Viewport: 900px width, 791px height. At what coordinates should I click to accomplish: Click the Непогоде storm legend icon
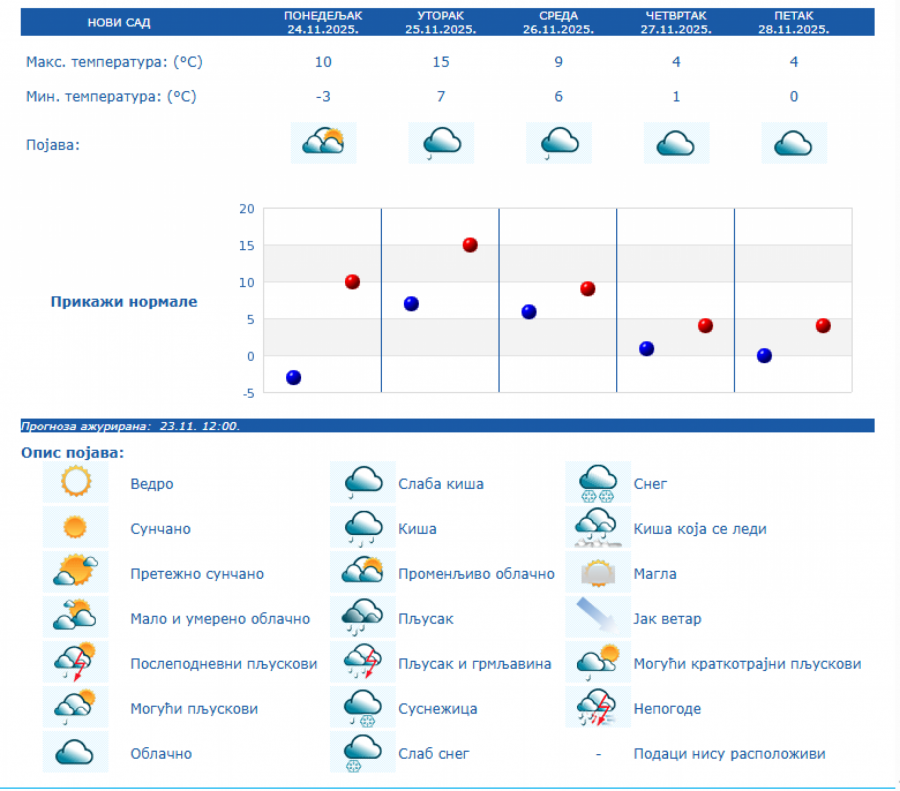(598, 708)
